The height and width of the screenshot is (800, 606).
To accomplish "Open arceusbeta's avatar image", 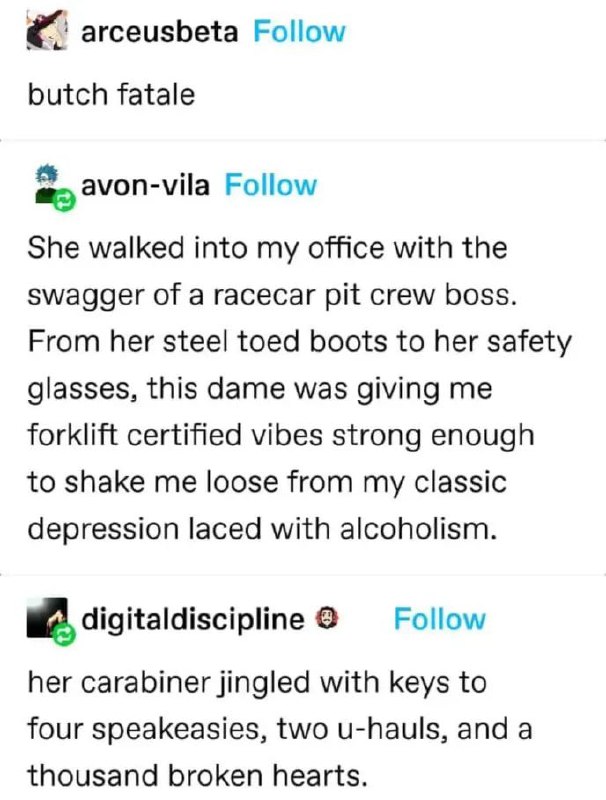I will pyautogui.click(x=46, y=30).
